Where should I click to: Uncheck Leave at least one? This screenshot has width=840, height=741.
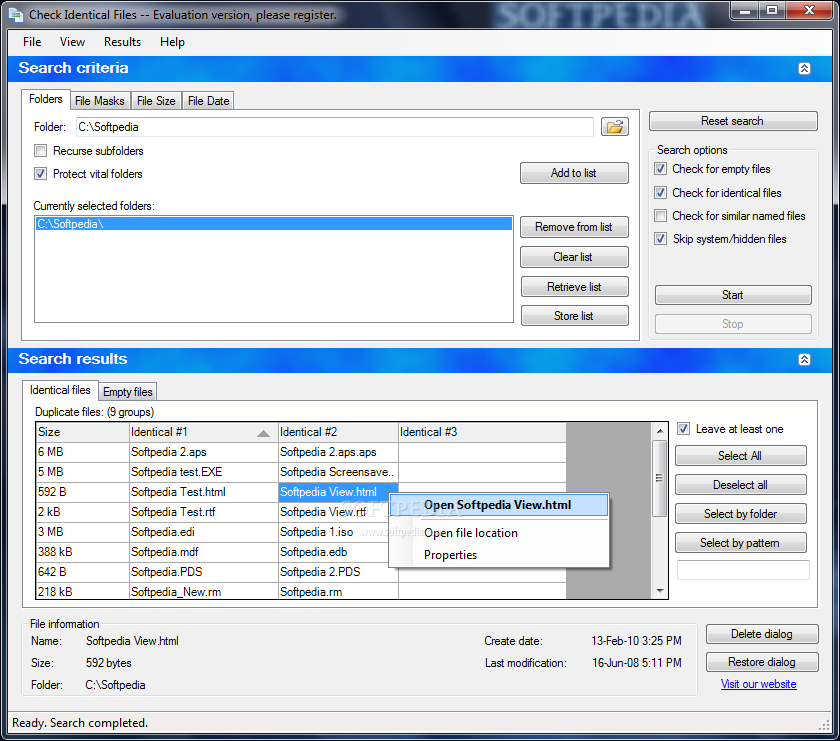[x=683, y=429]
